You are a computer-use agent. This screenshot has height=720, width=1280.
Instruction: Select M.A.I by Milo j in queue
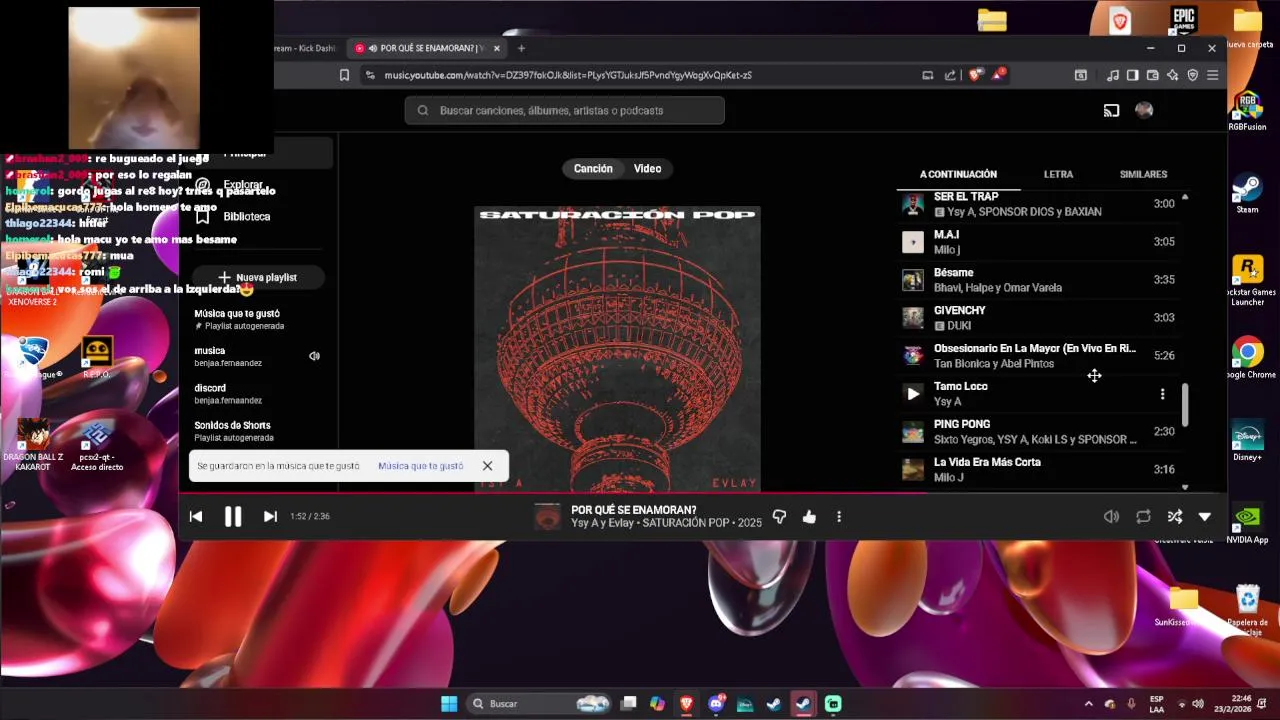[x=1038, y=242]
